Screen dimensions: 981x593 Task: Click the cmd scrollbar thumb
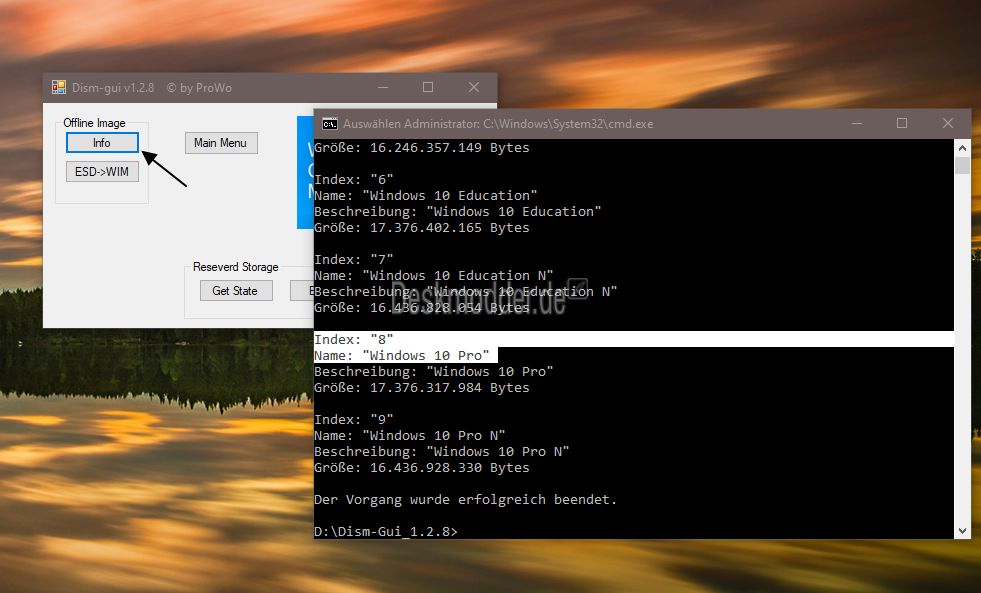(962, 165)
